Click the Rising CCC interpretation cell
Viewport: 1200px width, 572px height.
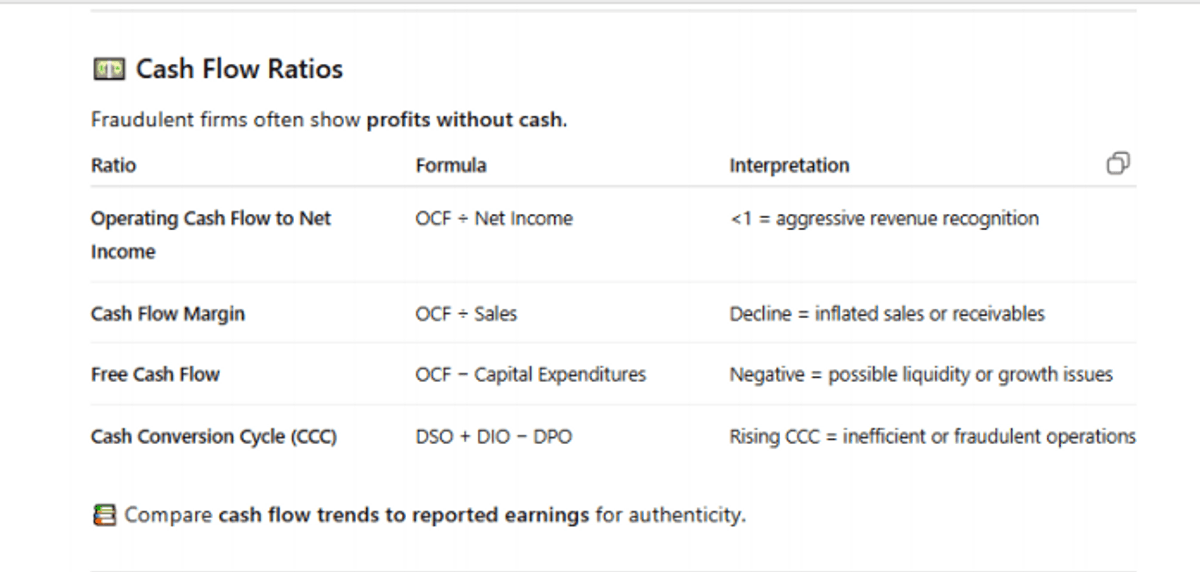(x=932, y=437)
